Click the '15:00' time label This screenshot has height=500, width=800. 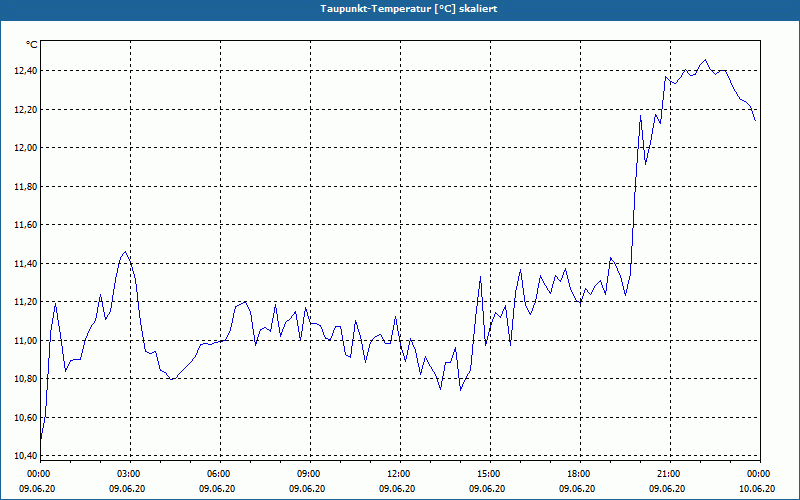point(487,474)
